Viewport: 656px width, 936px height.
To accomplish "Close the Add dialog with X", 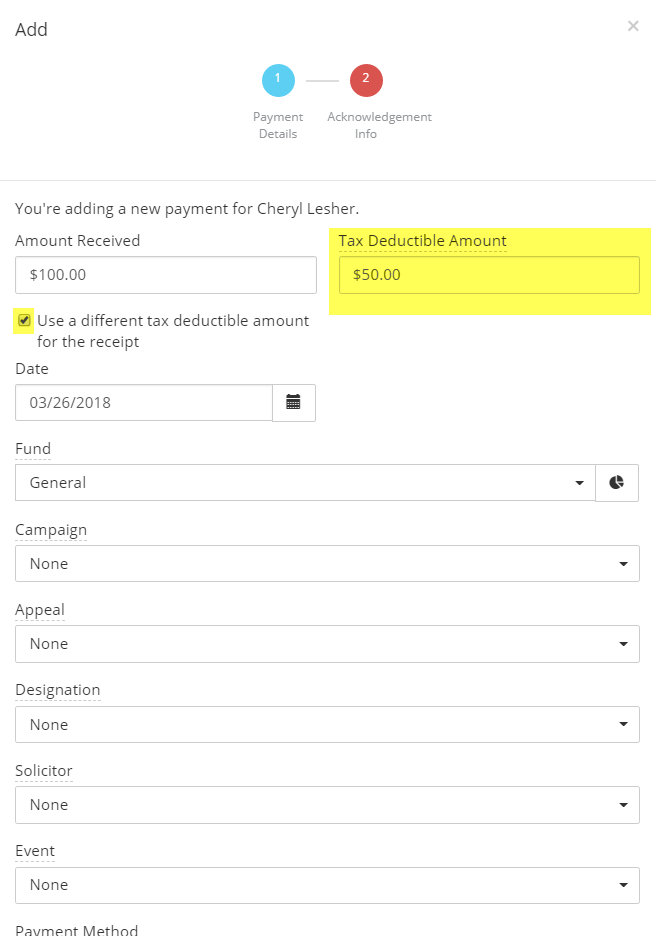I will 633,26.
